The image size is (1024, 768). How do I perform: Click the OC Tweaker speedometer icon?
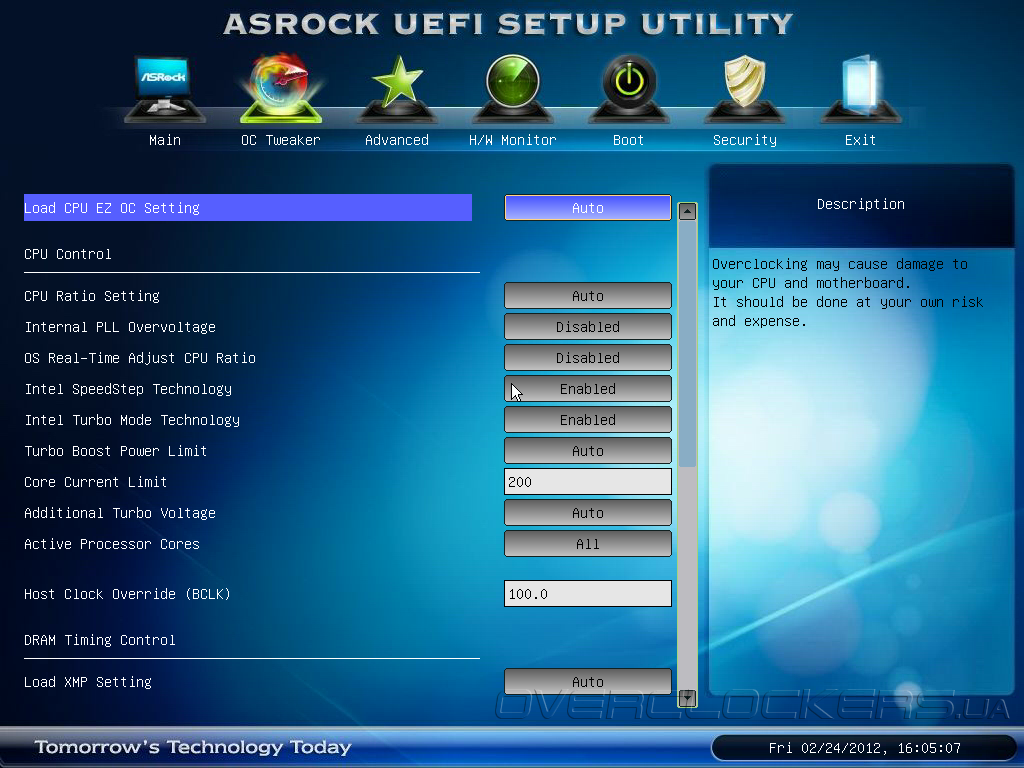[281, 88]
